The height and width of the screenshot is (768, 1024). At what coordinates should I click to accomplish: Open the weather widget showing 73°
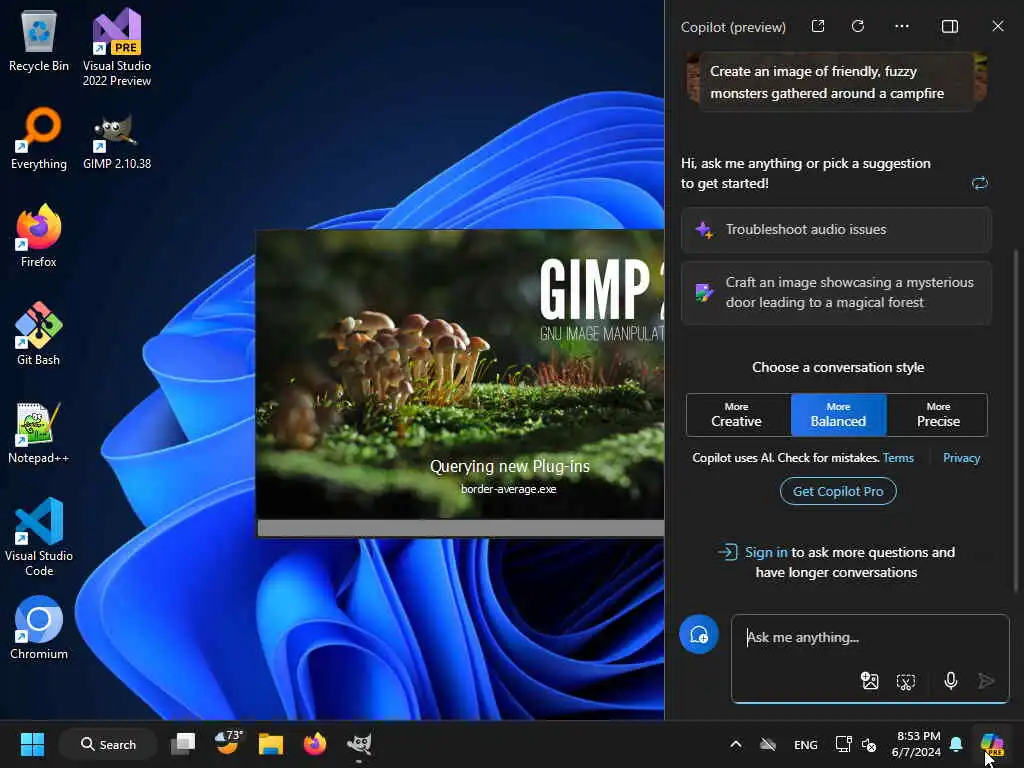click(227, 743)
